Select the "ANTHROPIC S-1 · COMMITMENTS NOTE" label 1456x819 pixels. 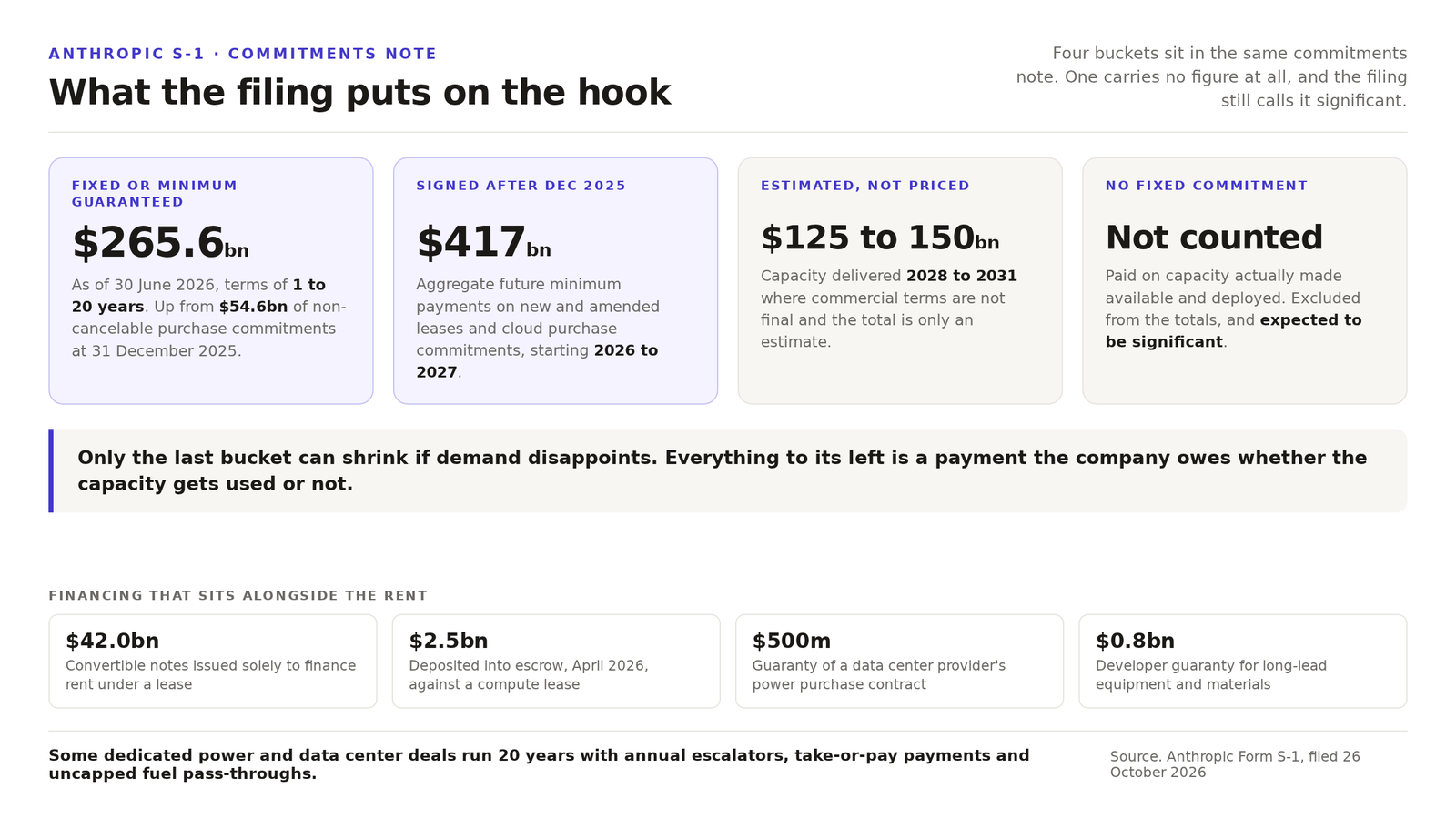click(243, 54)
